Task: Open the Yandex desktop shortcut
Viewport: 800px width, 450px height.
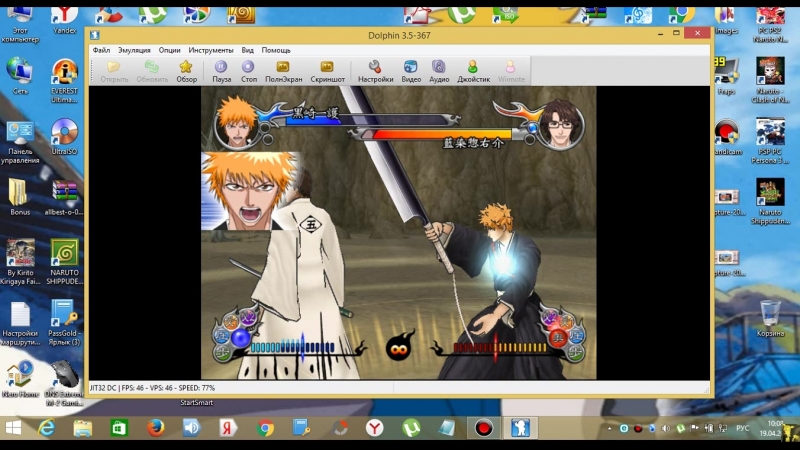Action: click(x=64, y=20)
